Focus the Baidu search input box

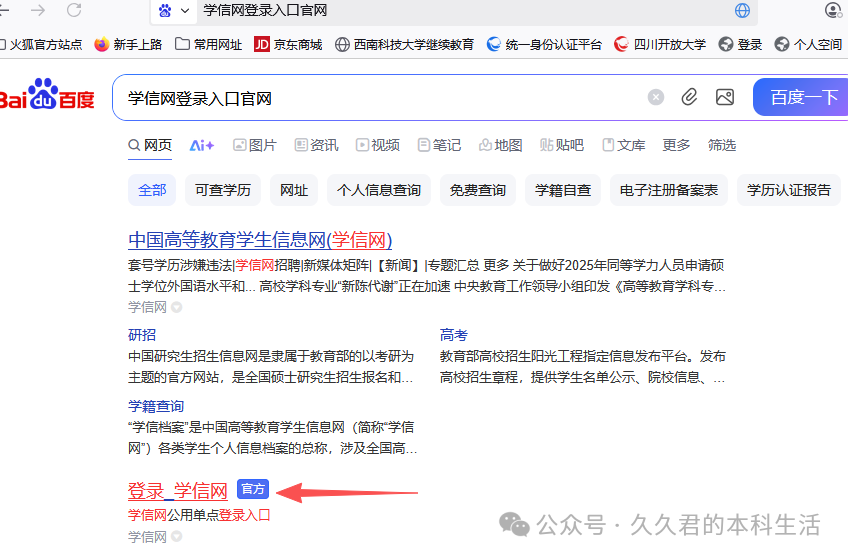click(379, 98)
